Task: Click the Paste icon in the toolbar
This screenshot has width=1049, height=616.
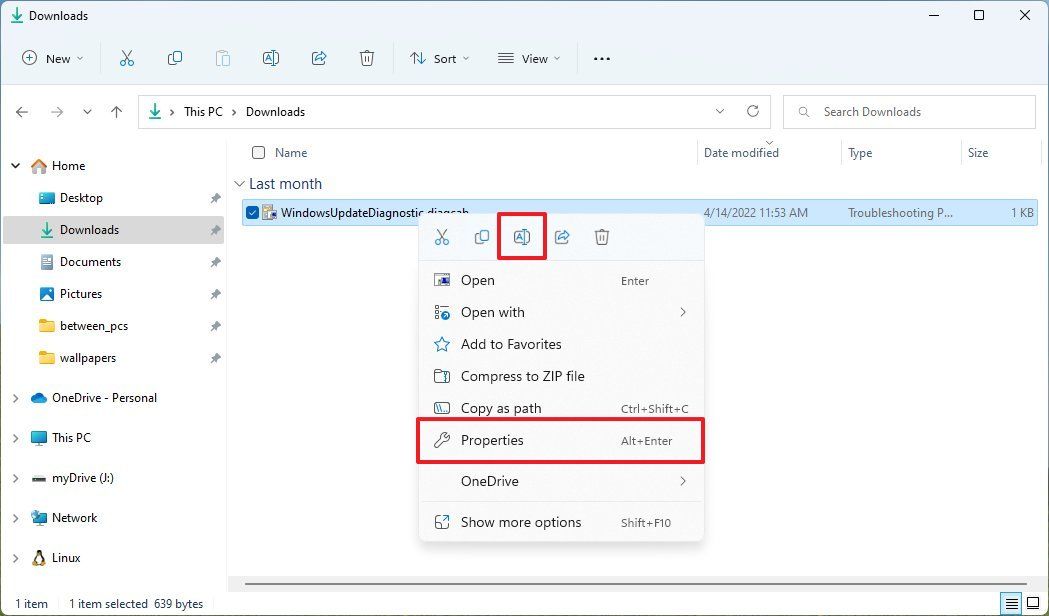Action: point(222,58)
